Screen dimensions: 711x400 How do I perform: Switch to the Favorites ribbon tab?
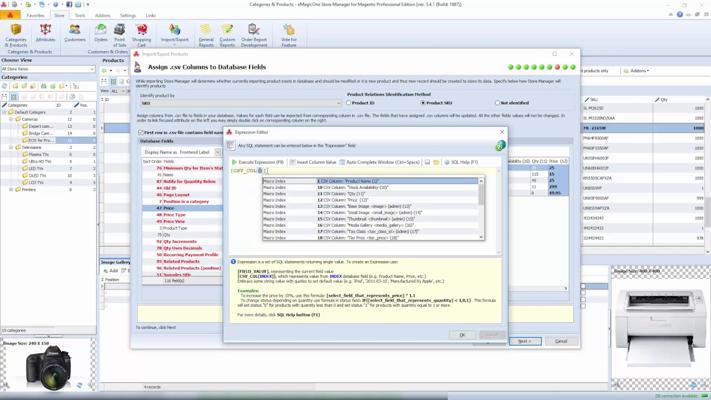pyautogui.click(x=35, y=15)
